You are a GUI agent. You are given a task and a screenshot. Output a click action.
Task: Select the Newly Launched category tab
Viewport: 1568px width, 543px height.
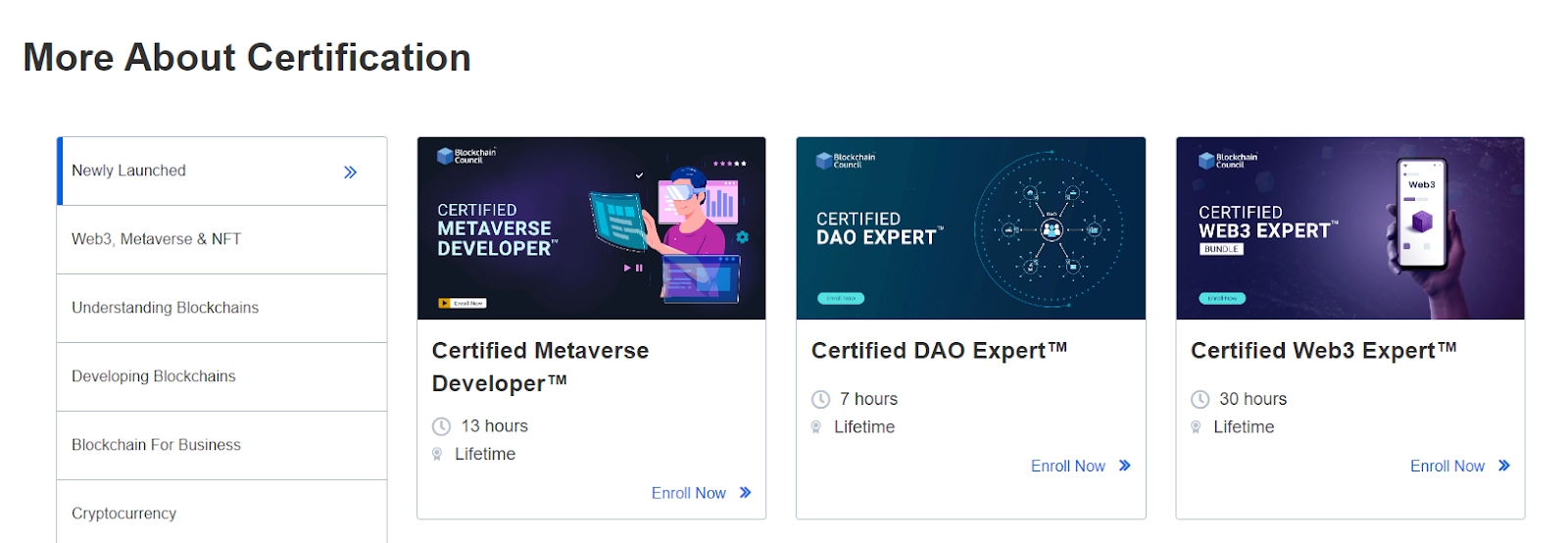pyautogui.click(x=222, y=172)
